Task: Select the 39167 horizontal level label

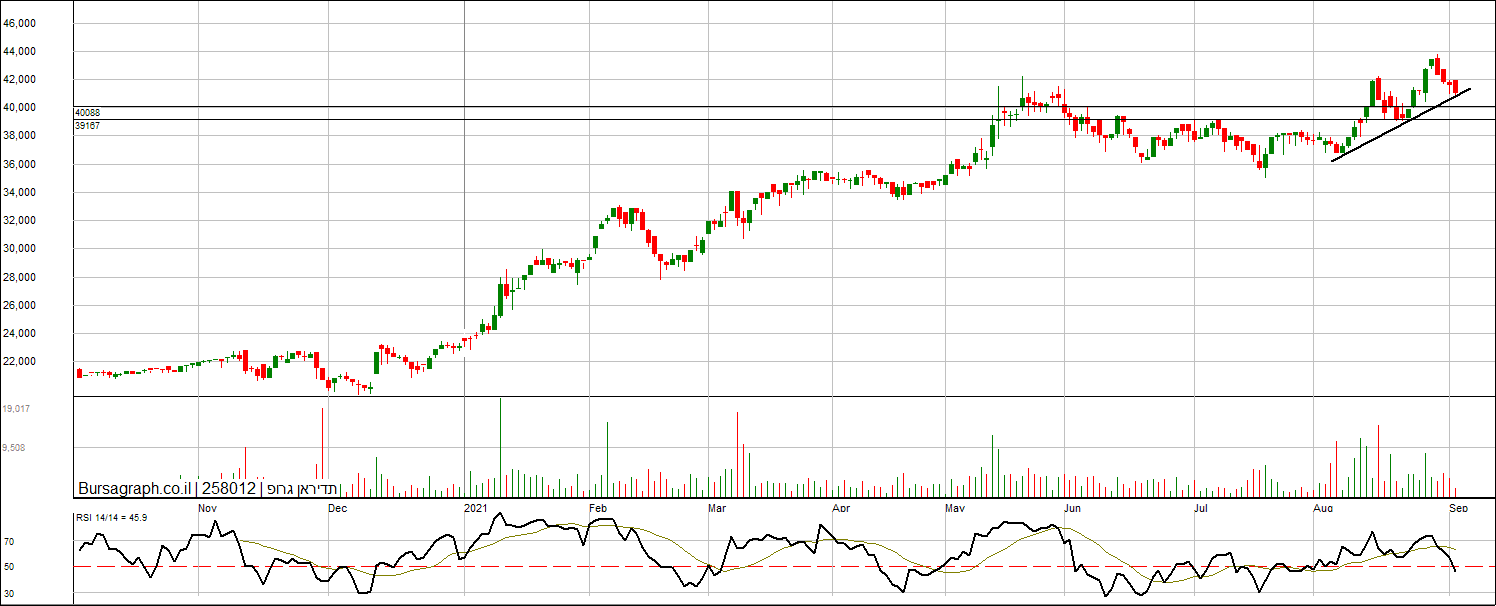Action: click(x=87, y=126)
